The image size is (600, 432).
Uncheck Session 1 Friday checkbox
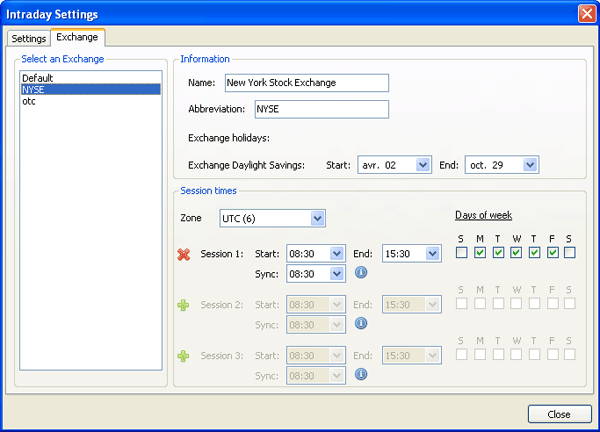click(x=553, y=253)
